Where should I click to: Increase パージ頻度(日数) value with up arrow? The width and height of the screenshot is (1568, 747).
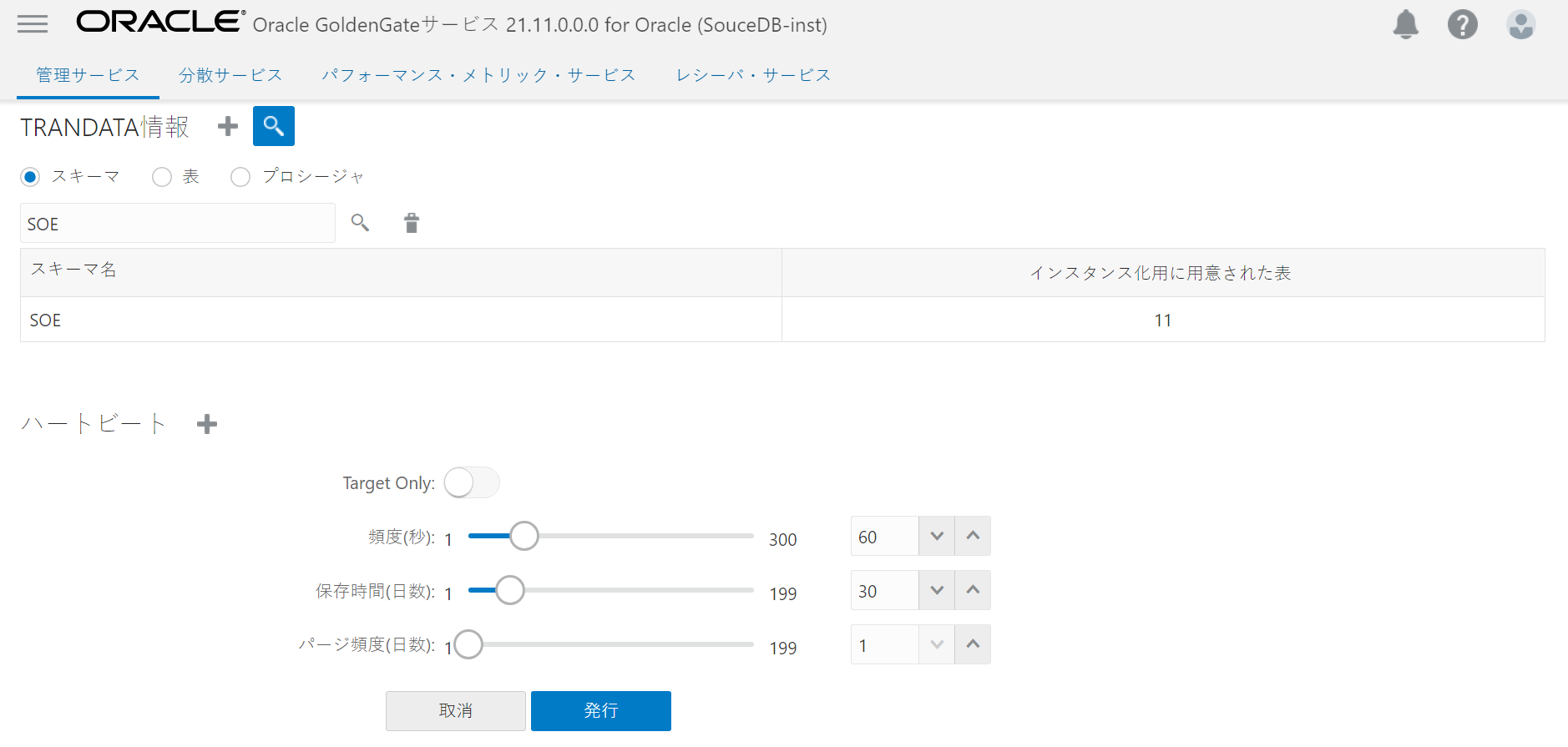973,644
